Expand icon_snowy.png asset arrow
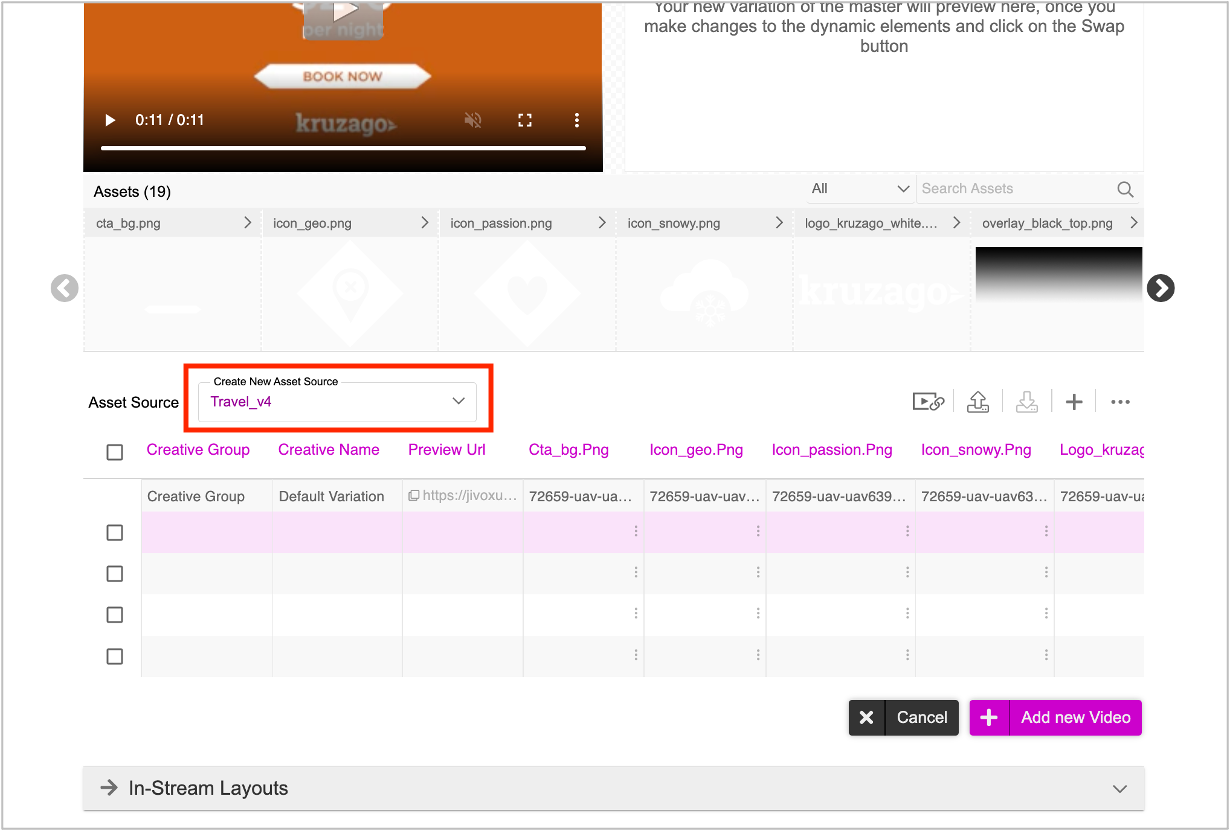Viewport: 1230px width, 830px height. tap(778, 223)
